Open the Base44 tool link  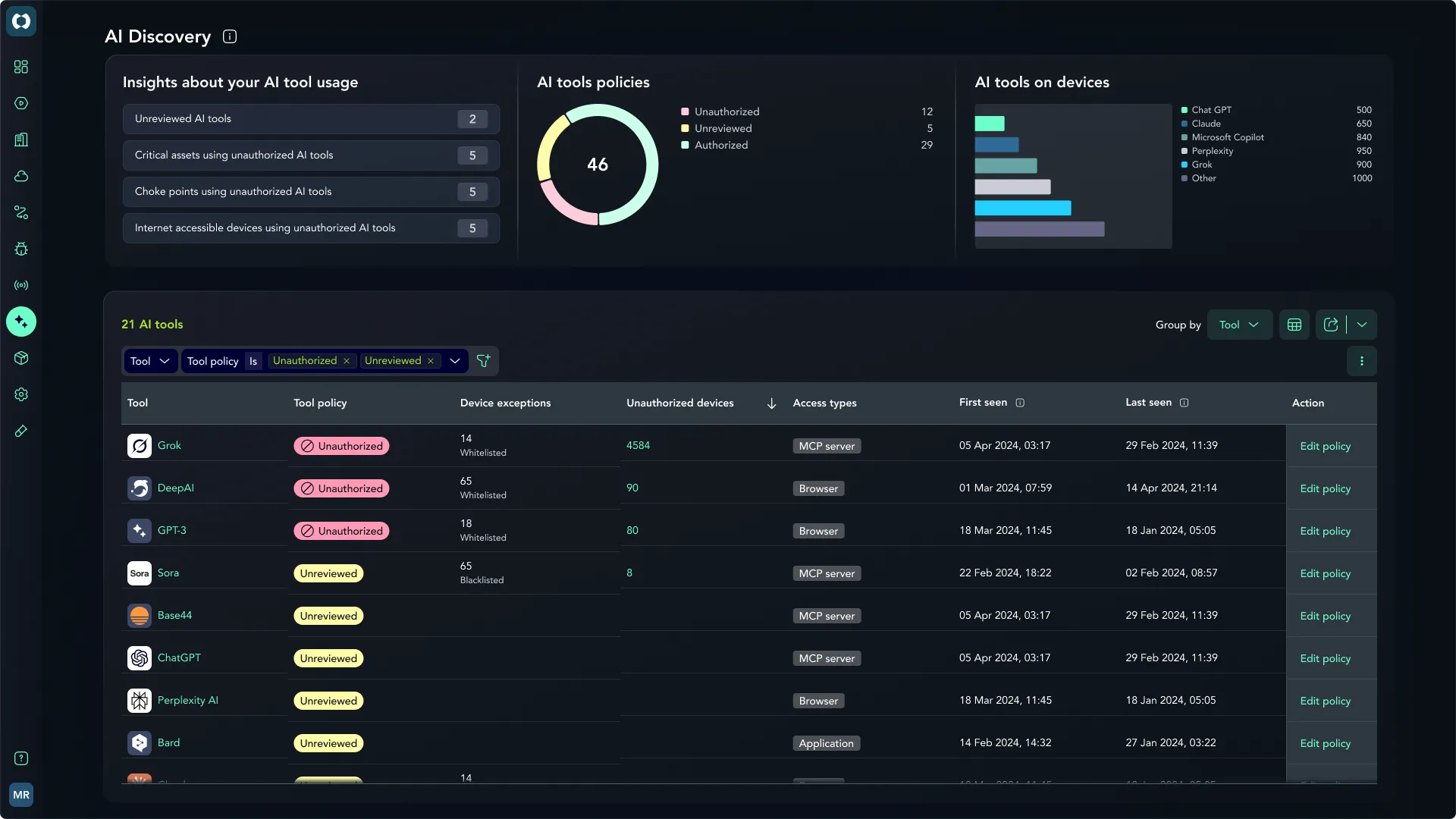(x=174, y=615)
